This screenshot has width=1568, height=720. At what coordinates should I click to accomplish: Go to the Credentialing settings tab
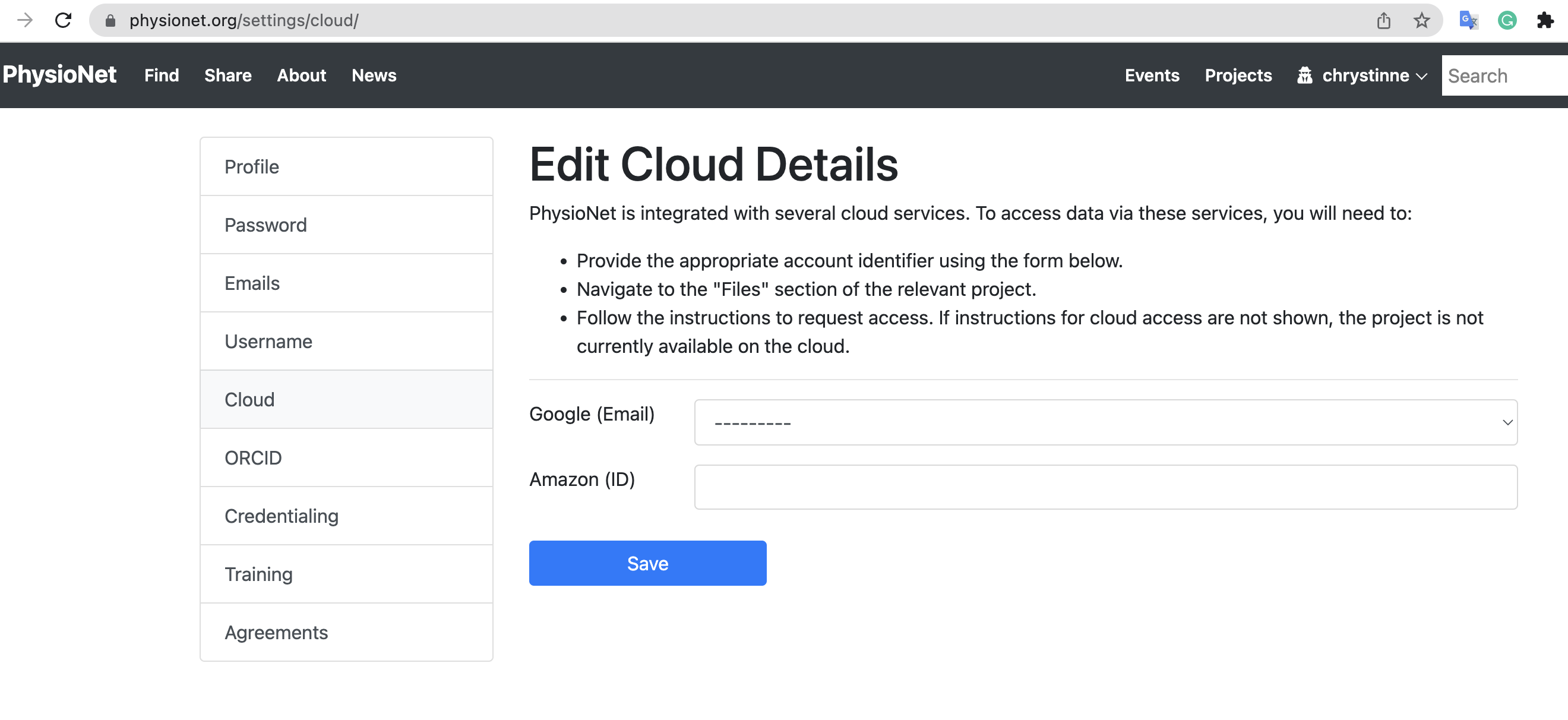pos(346,516)
